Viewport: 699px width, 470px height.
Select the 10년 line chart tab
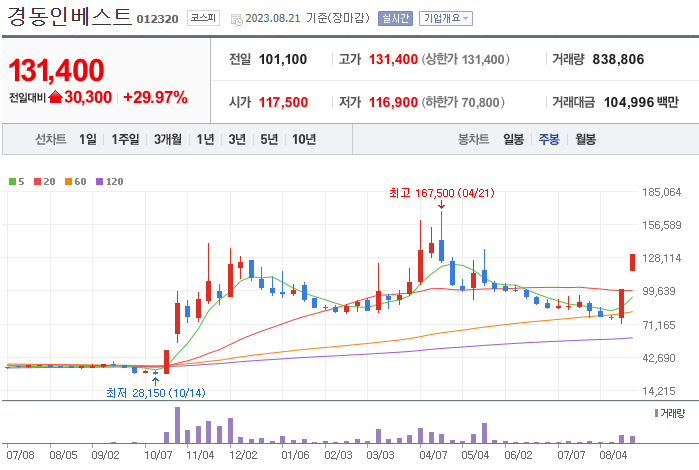304,139
